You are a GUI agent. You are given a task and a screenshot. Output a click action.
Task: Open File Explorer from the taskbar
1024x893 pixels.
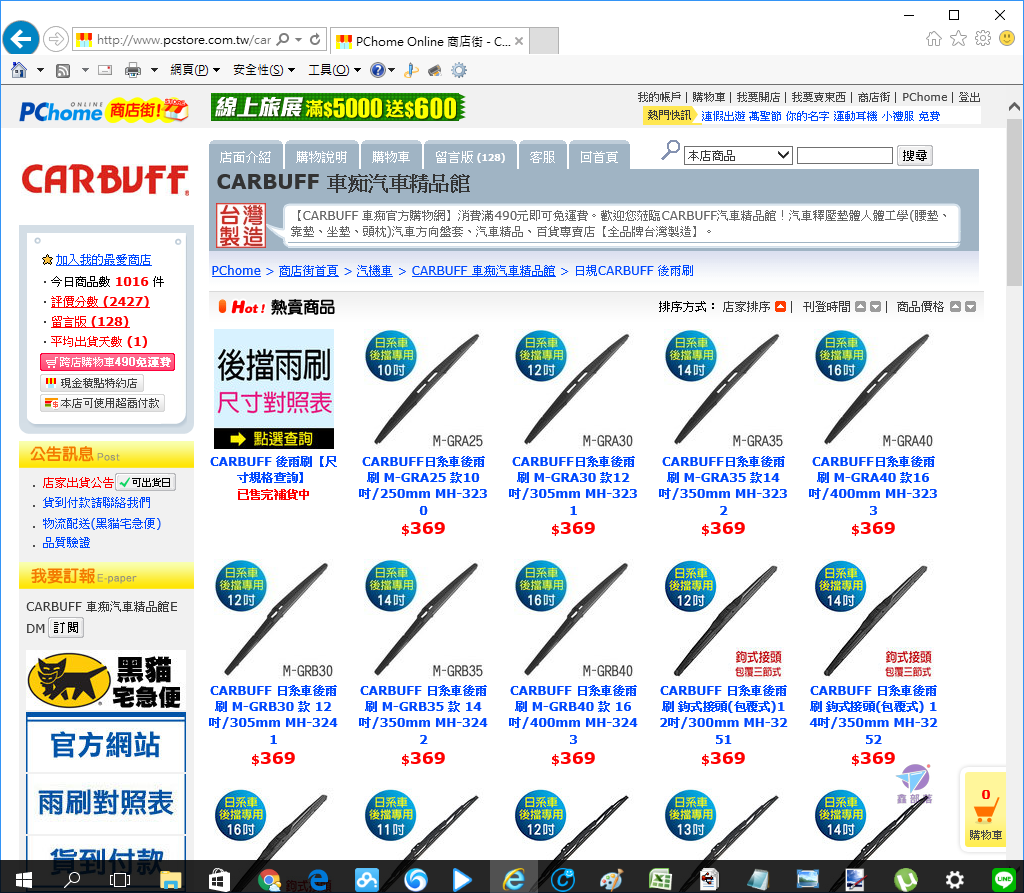click(x=170, y=879)
